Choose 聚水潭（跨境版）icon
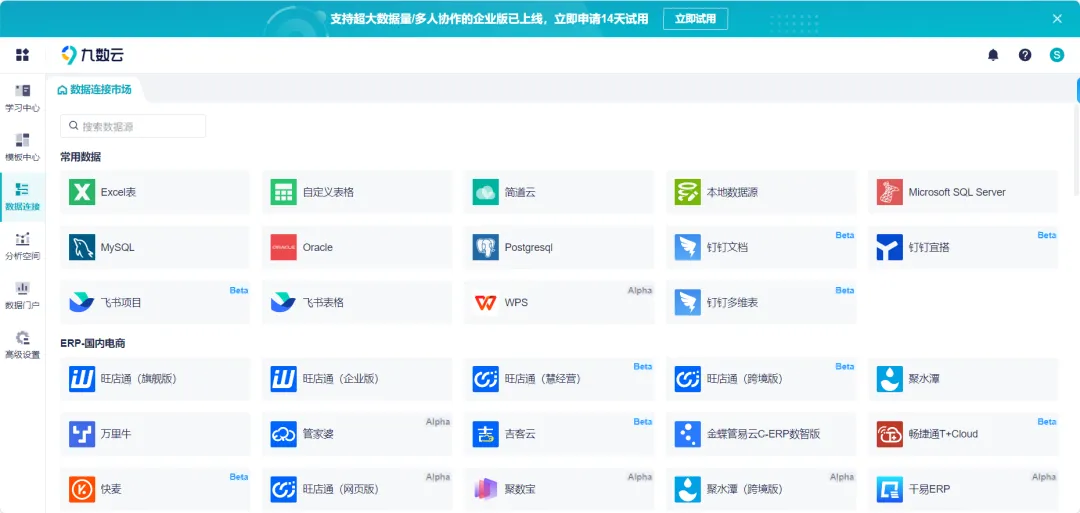1080x513 pixels. (x=687, y=489)
